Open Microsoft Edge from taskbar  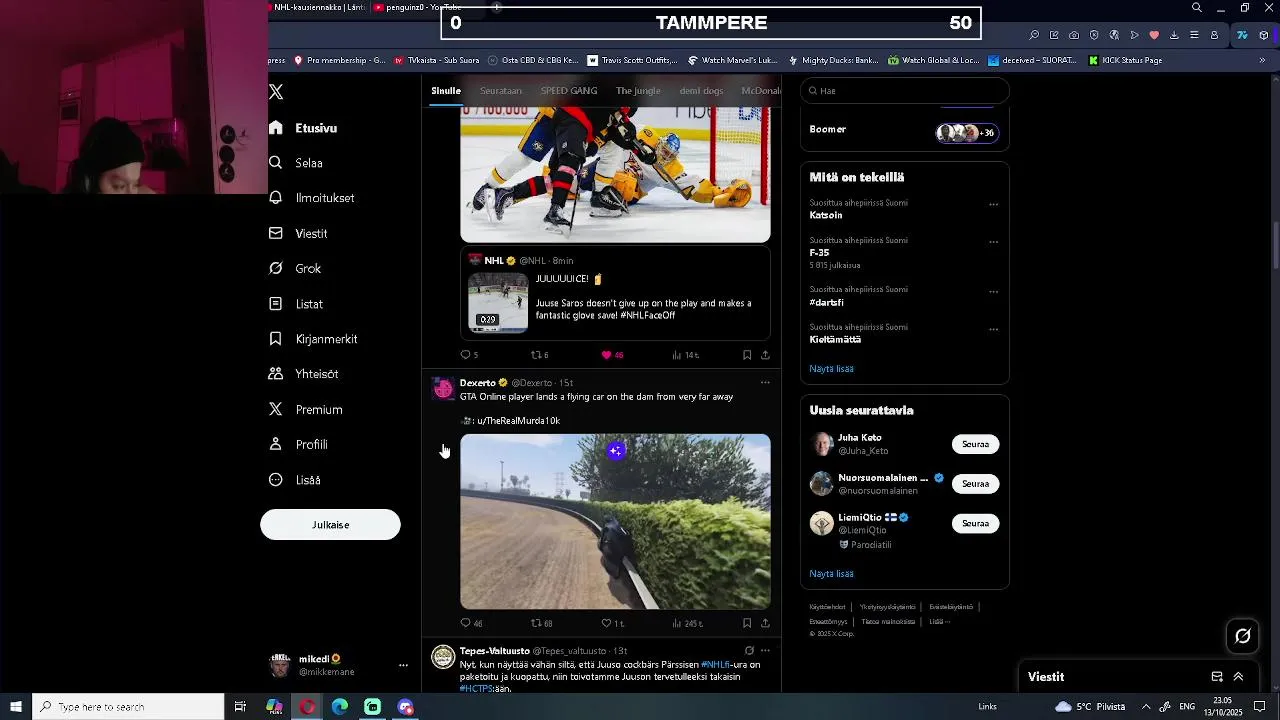(x=340, y=707)
